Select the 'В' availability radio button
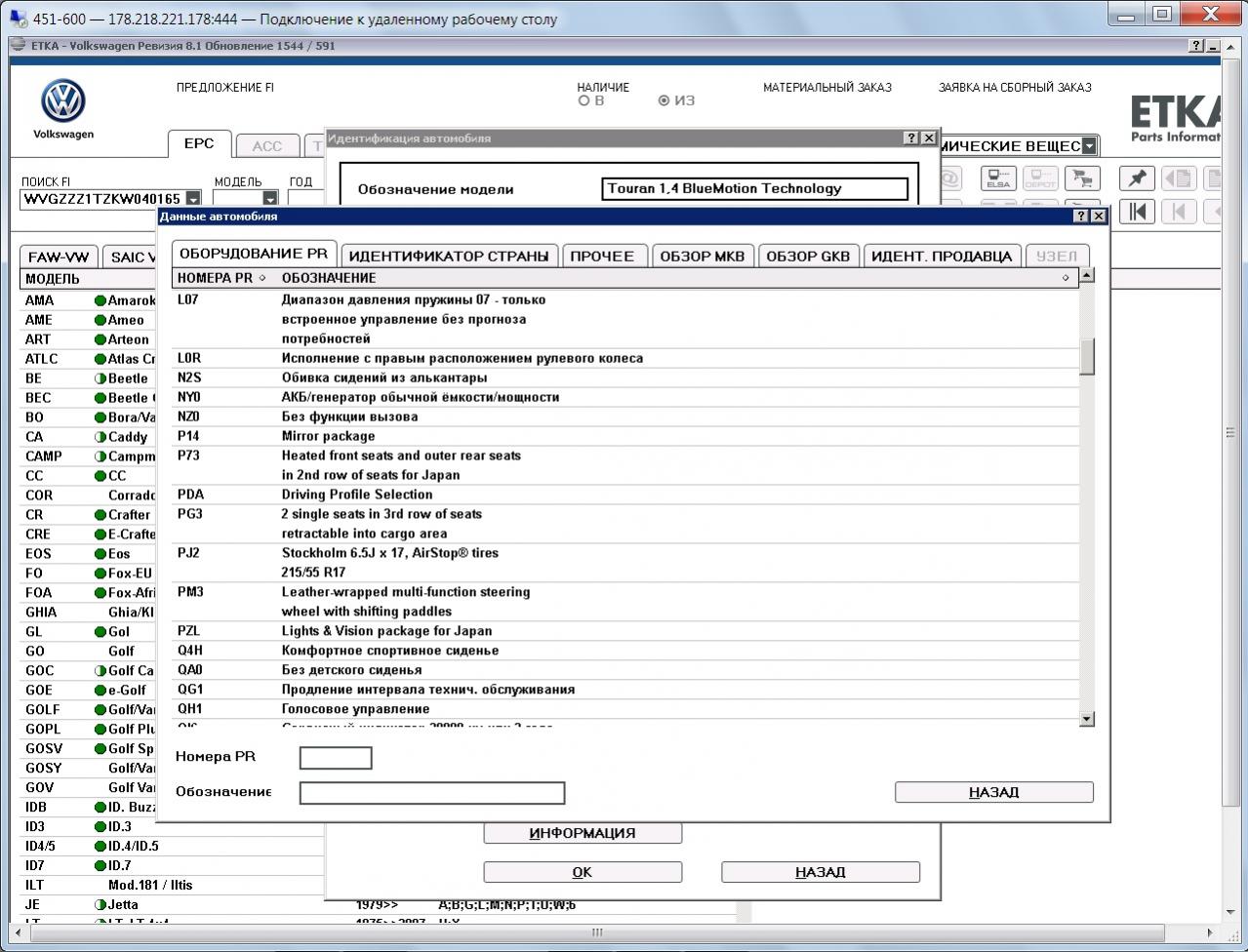 point(584,100)
